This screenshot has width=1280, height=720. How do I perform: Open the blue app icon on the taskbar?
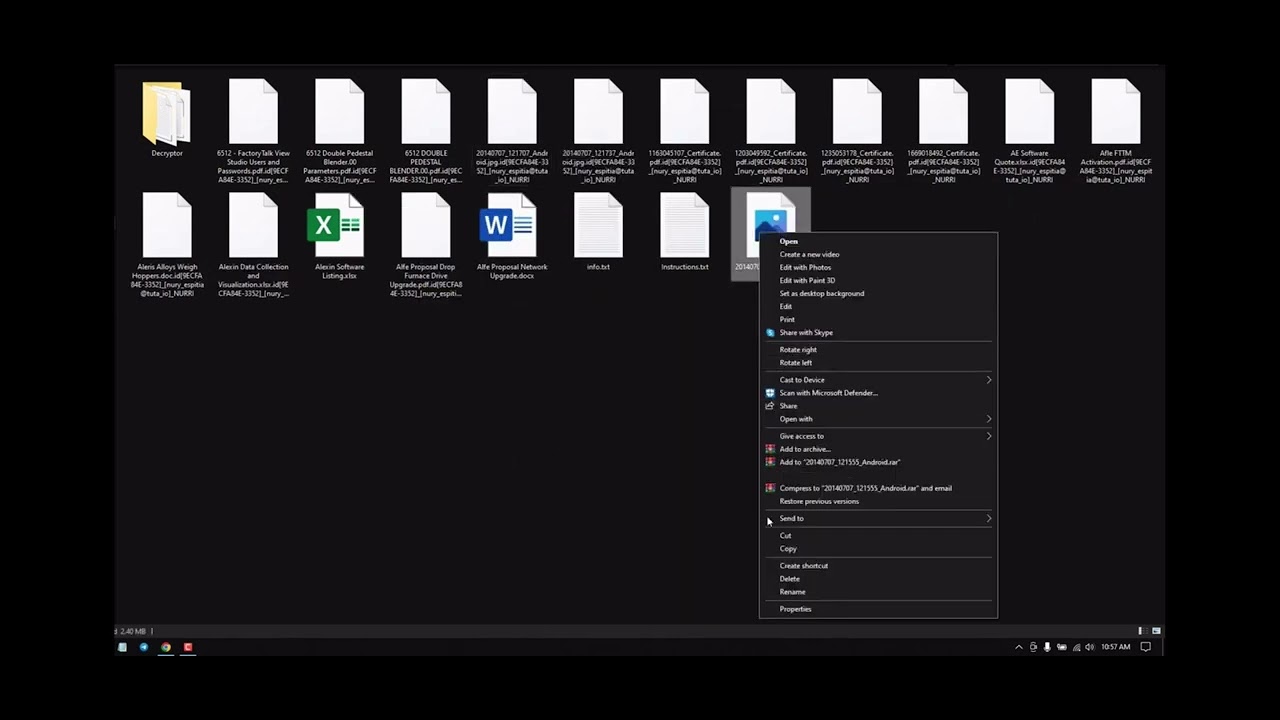click(144, 647)
